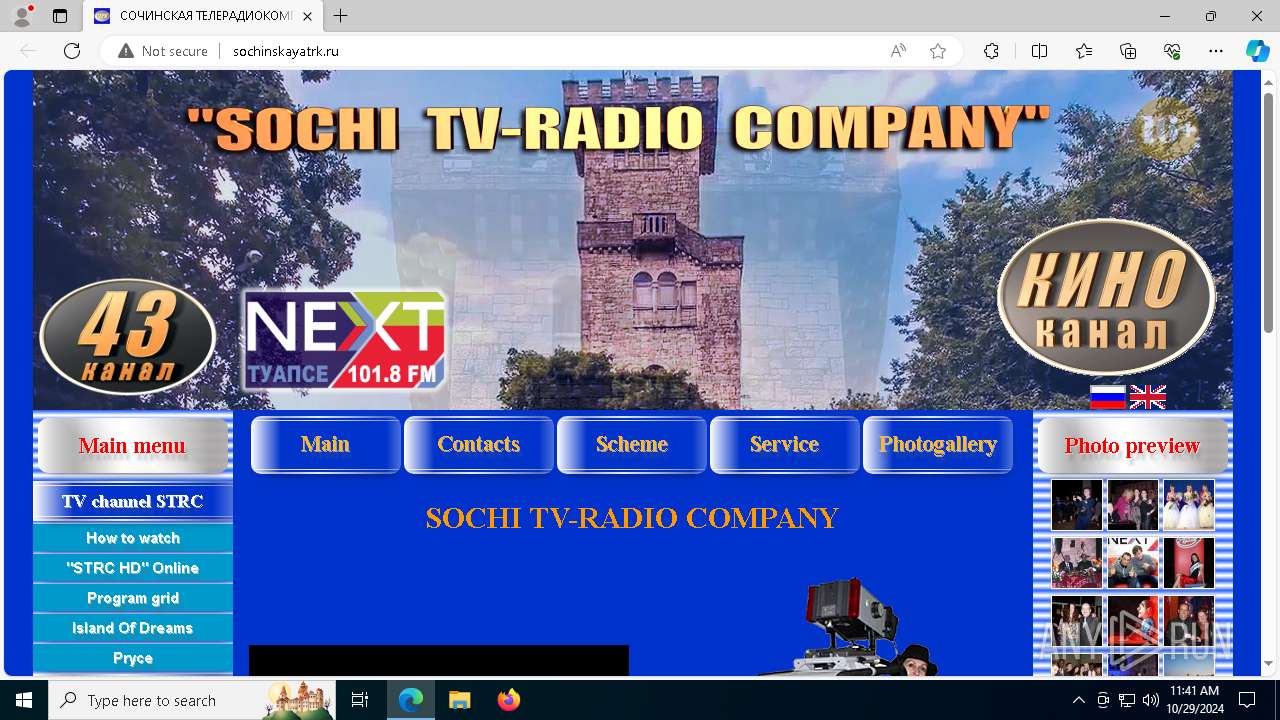
Task: Open the Program grid link
Action: [132, 598]
